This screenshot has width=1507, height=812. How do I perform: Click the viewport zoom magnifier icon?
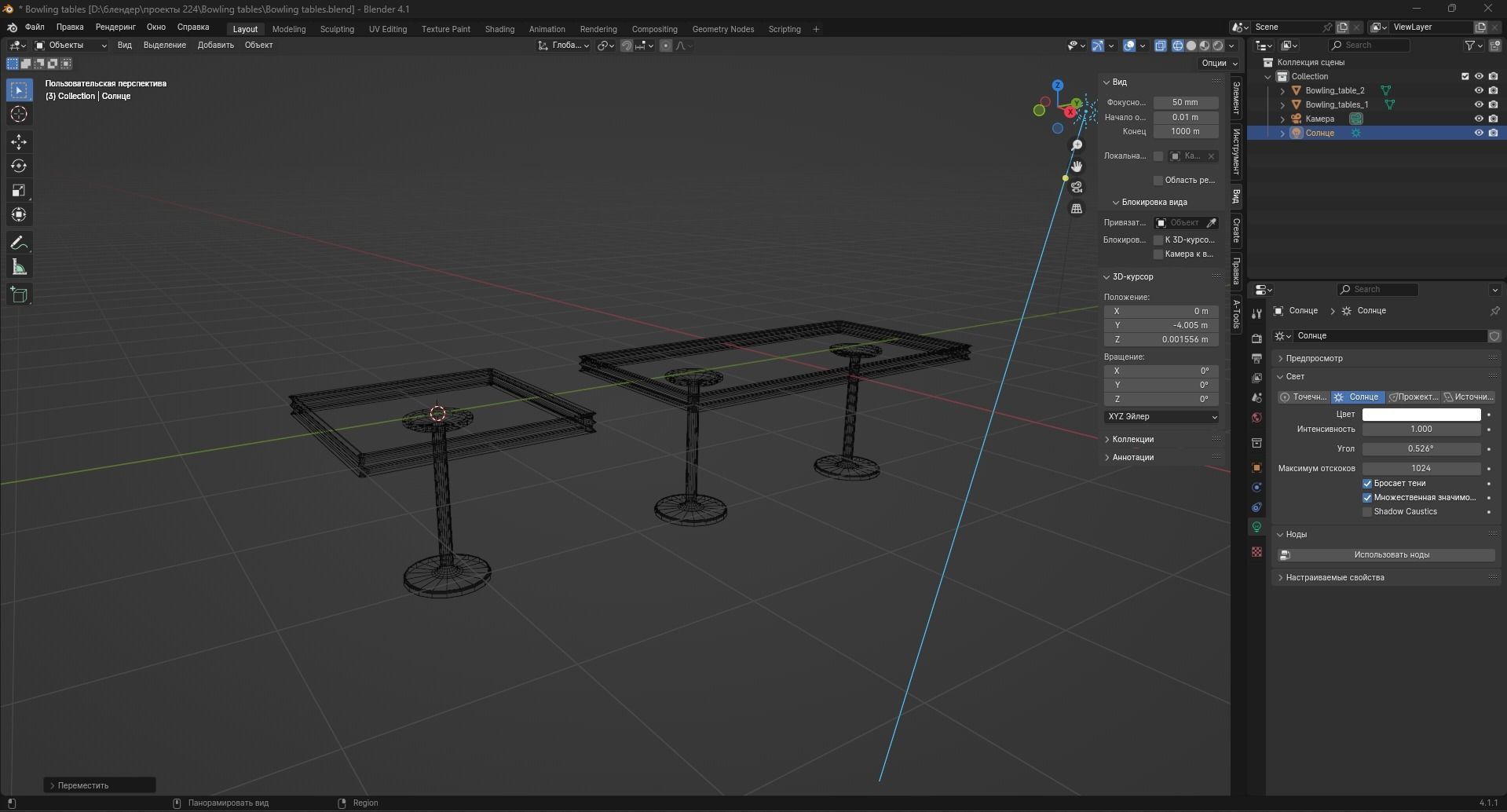point(1077,145)
